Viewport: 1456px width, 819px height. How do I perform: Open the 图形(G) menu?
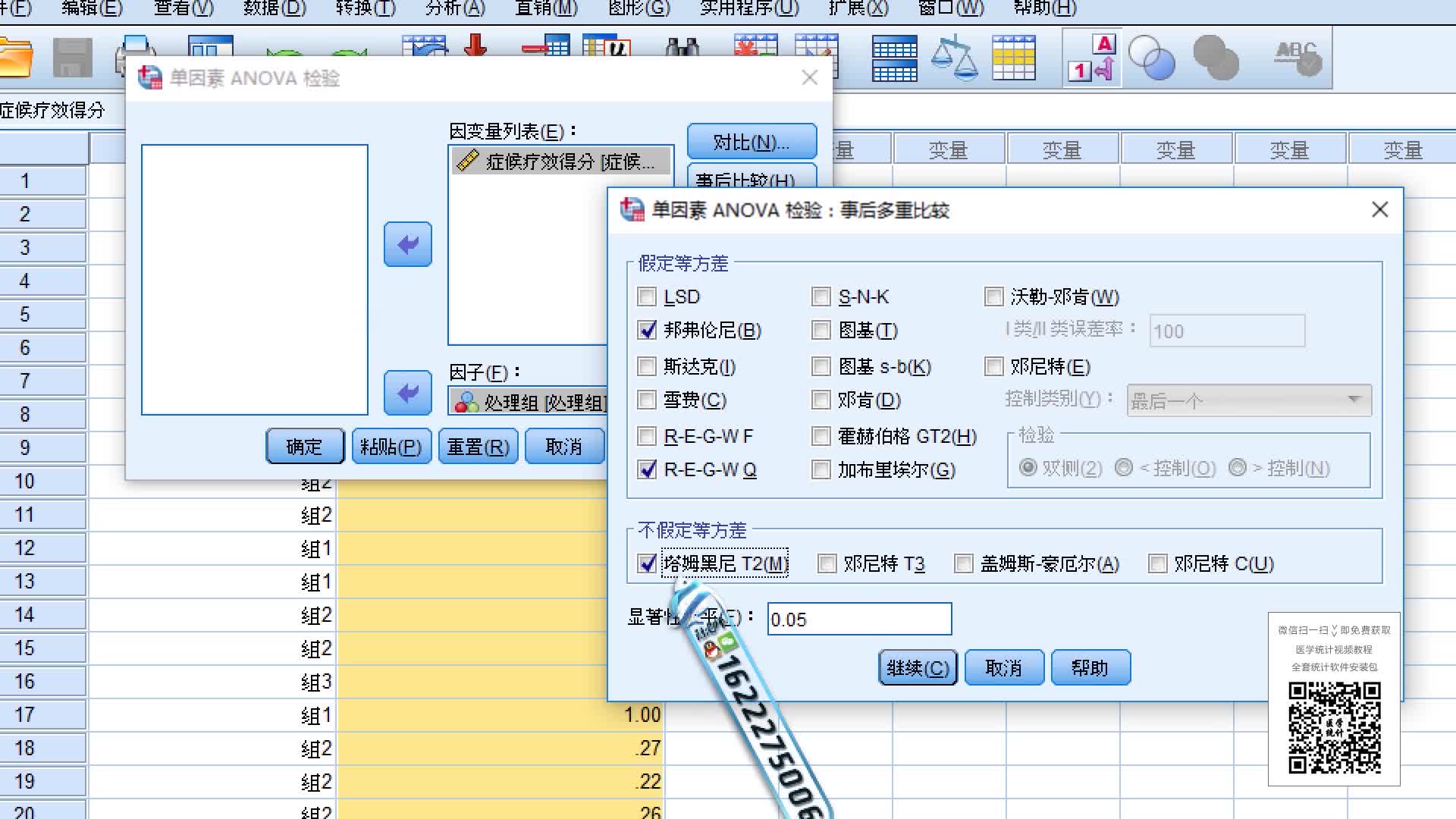[x=639, y=9]
